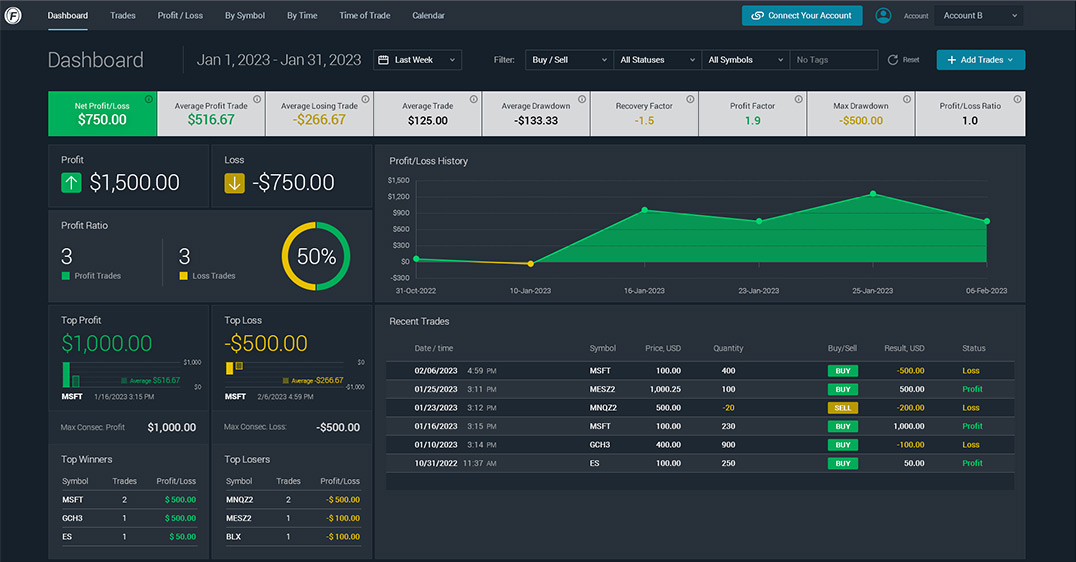This screenshot has height=562, width=1076.
Task: Open the Buy / Sell filter dropdown
Action: 569,60
